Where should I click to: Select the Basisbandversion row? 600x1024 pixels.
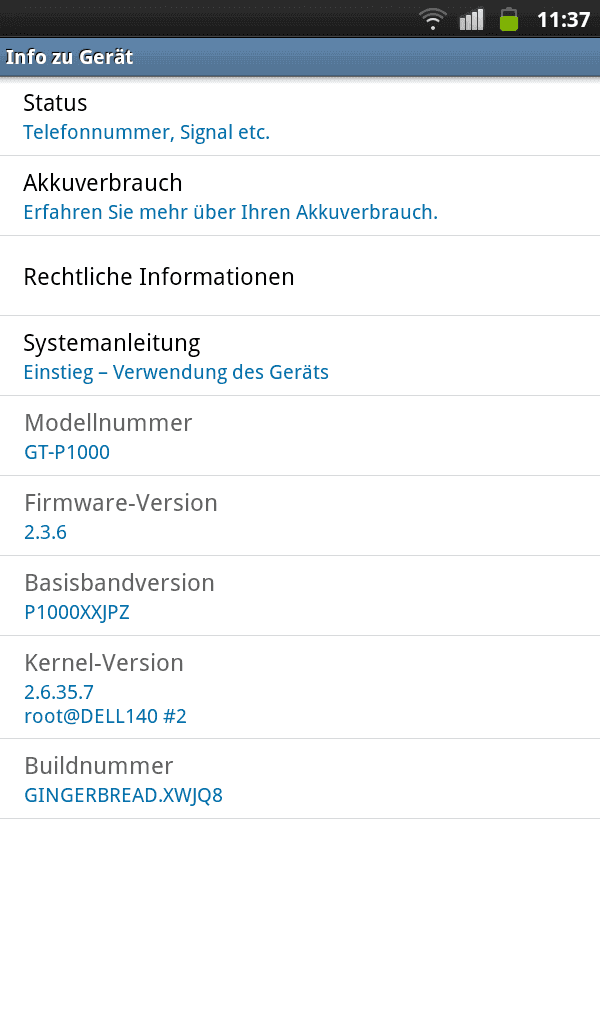[x=300, y=596]
